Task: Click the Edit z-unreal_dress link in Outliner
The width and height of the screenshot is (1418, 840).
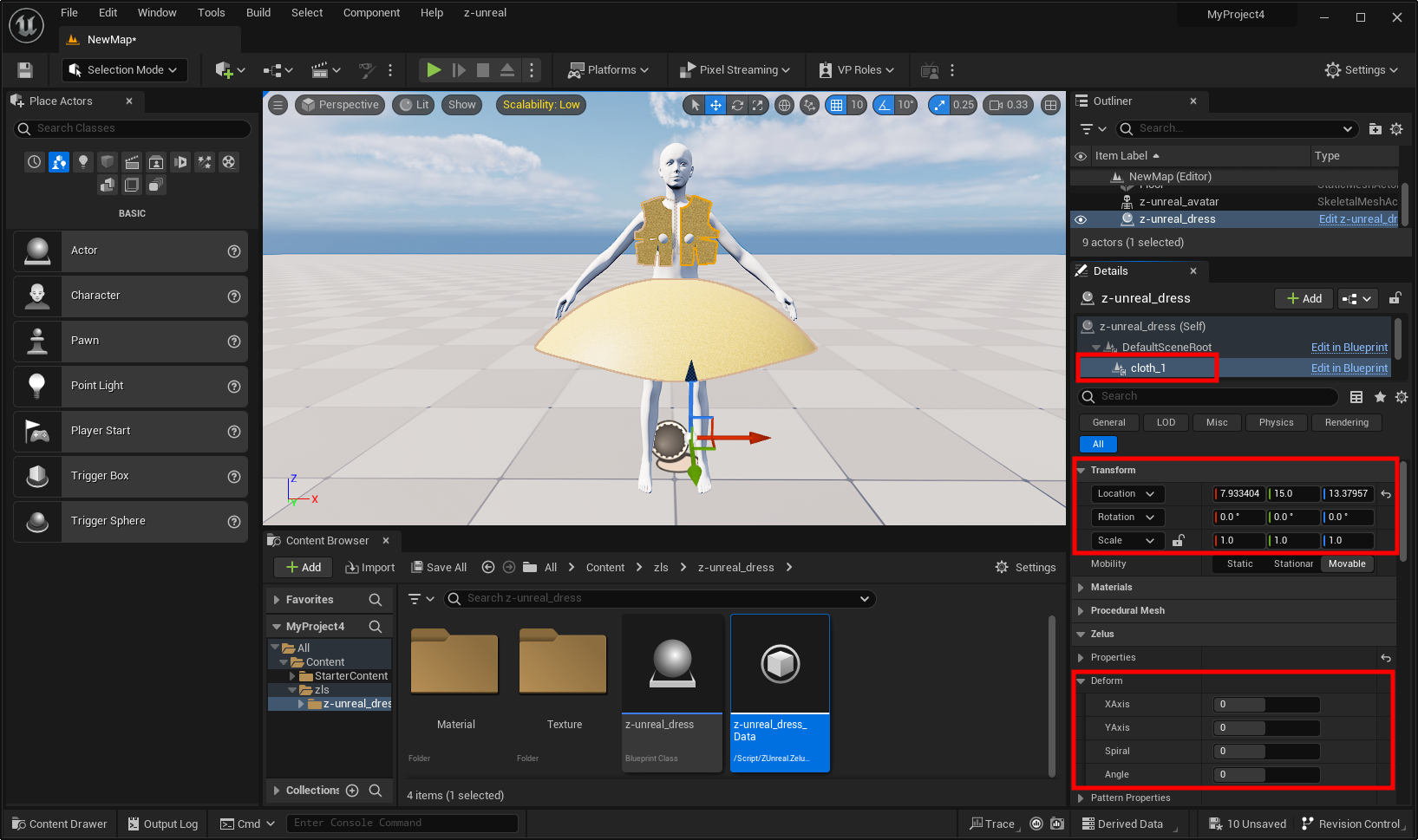Action: pos(1358,219)
